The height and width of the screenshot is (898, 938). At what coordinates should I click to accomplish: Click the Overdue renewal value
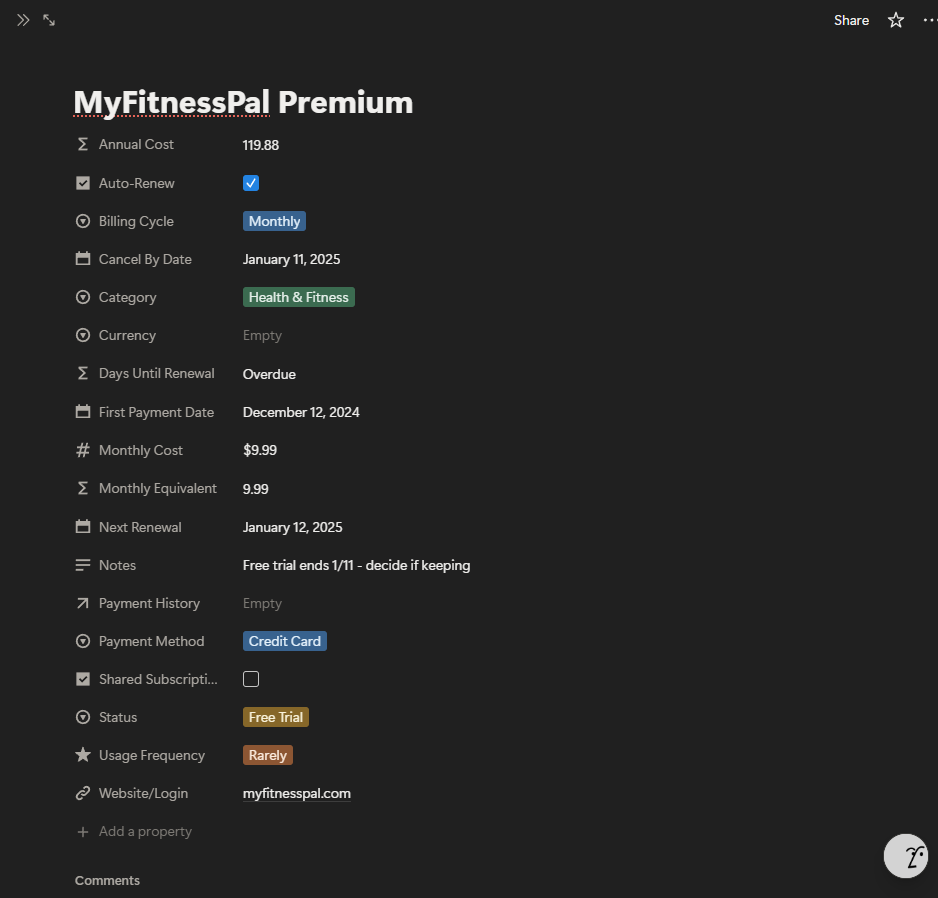269,374
